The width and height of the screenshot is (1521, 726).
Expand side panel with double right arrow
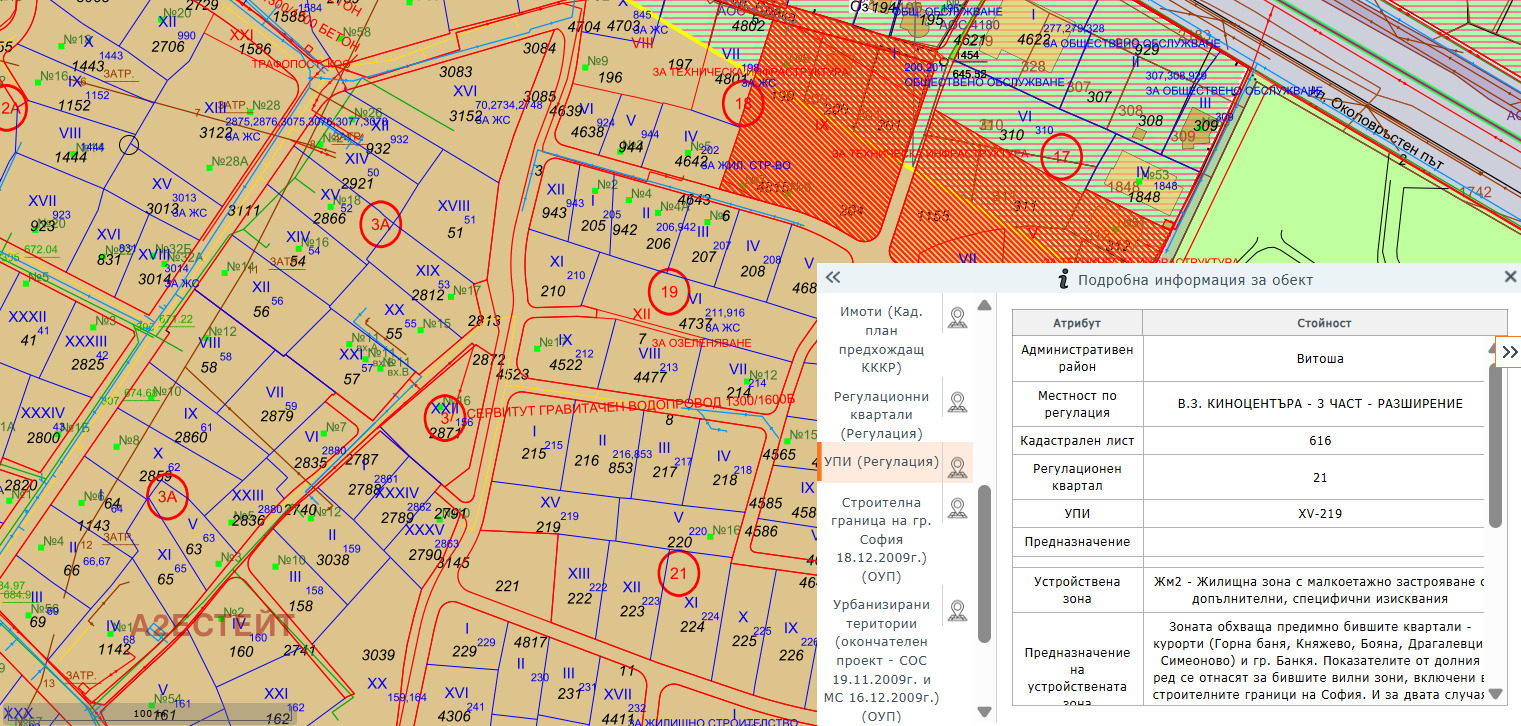(1509, 352)
